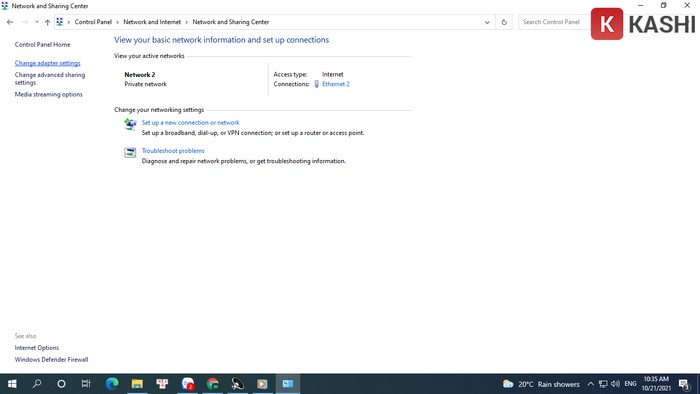Select the Network 2 network name text
The height and width of the screenshot is (394, 700).
[x=140, y=75]
